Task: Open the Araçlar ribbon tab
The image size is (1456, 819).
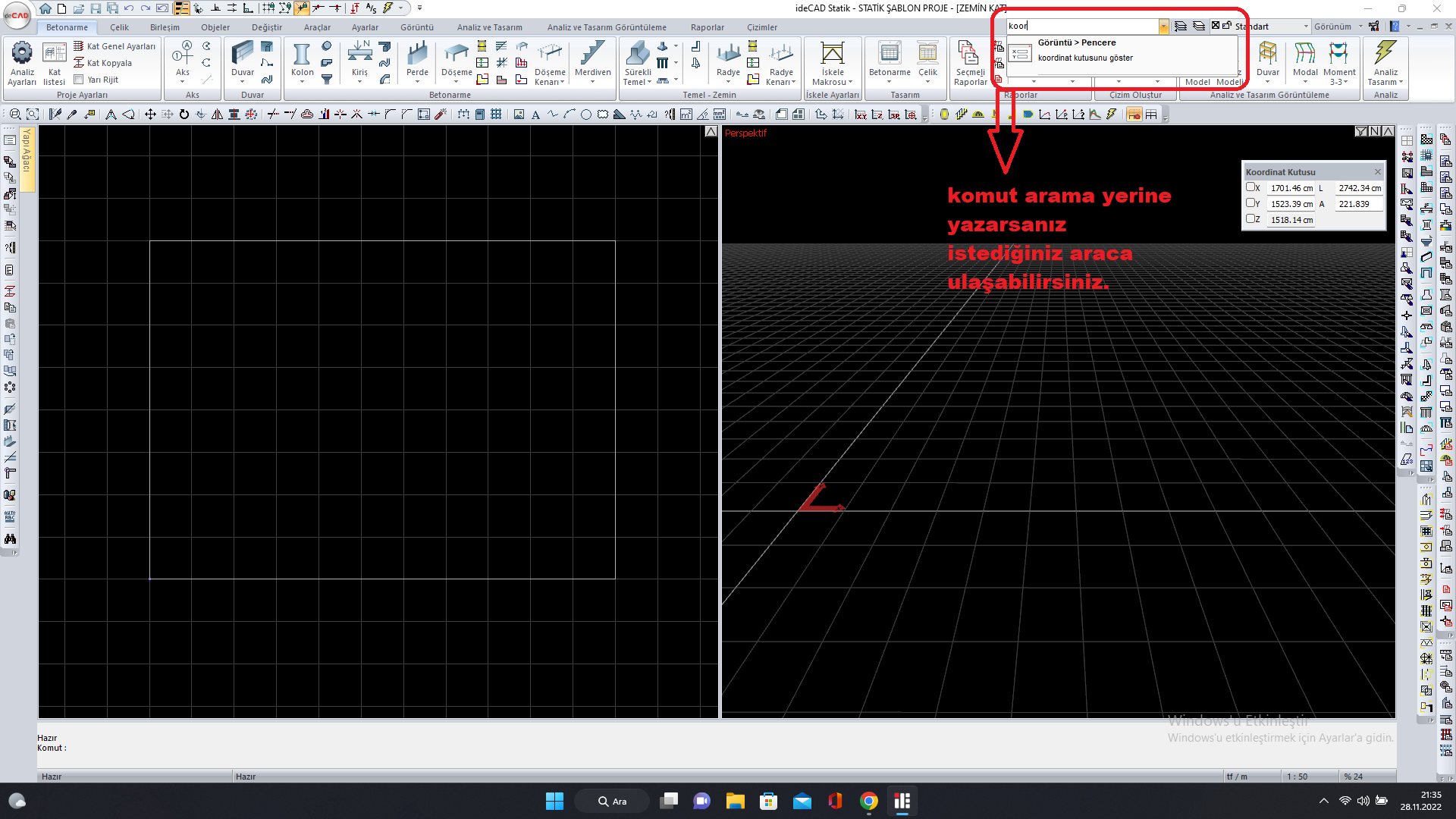Action: point(317,27)
